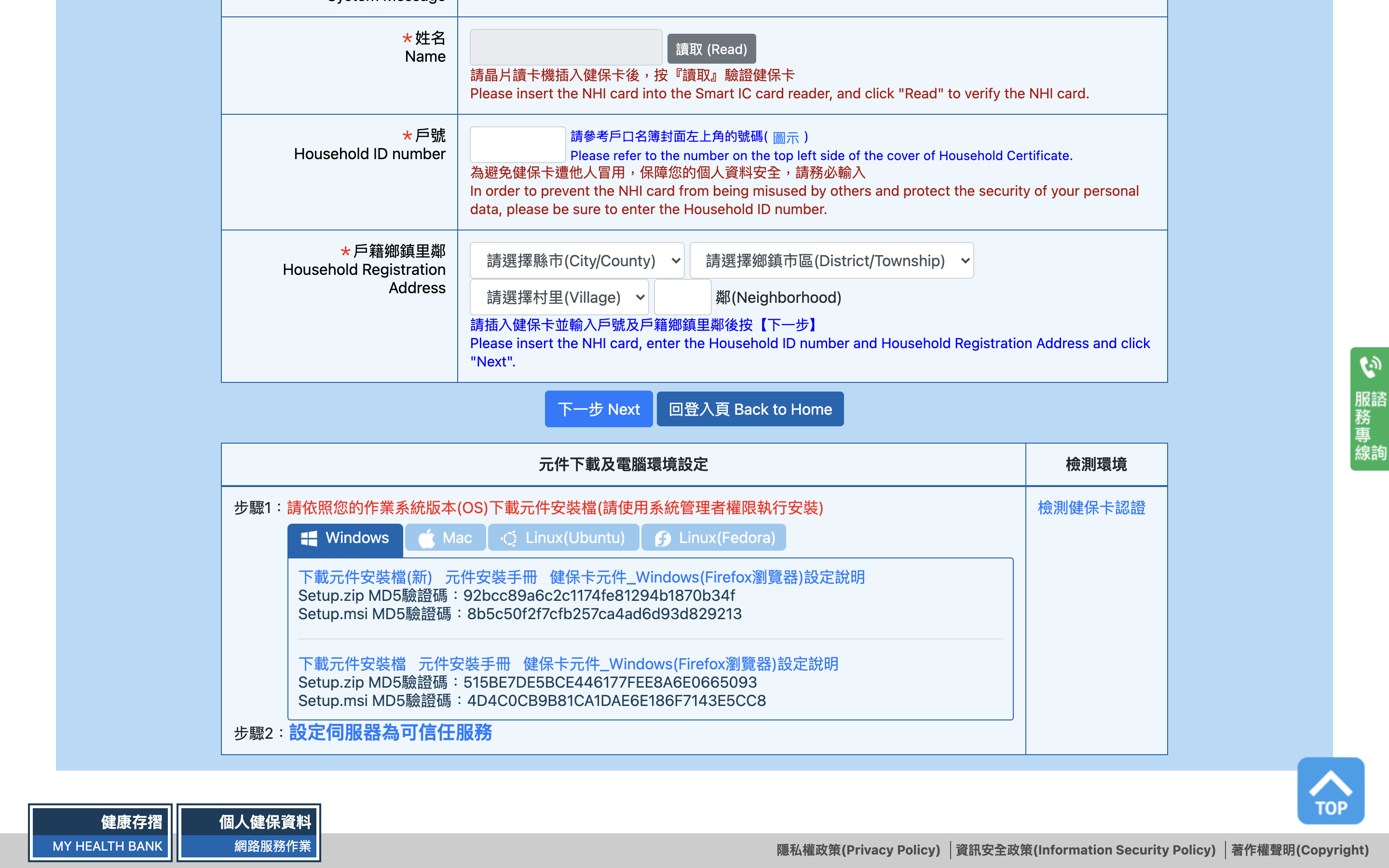The image size is (1389, 868).
Task: Click the phone service hotline icon
Action: (1370, 367)
